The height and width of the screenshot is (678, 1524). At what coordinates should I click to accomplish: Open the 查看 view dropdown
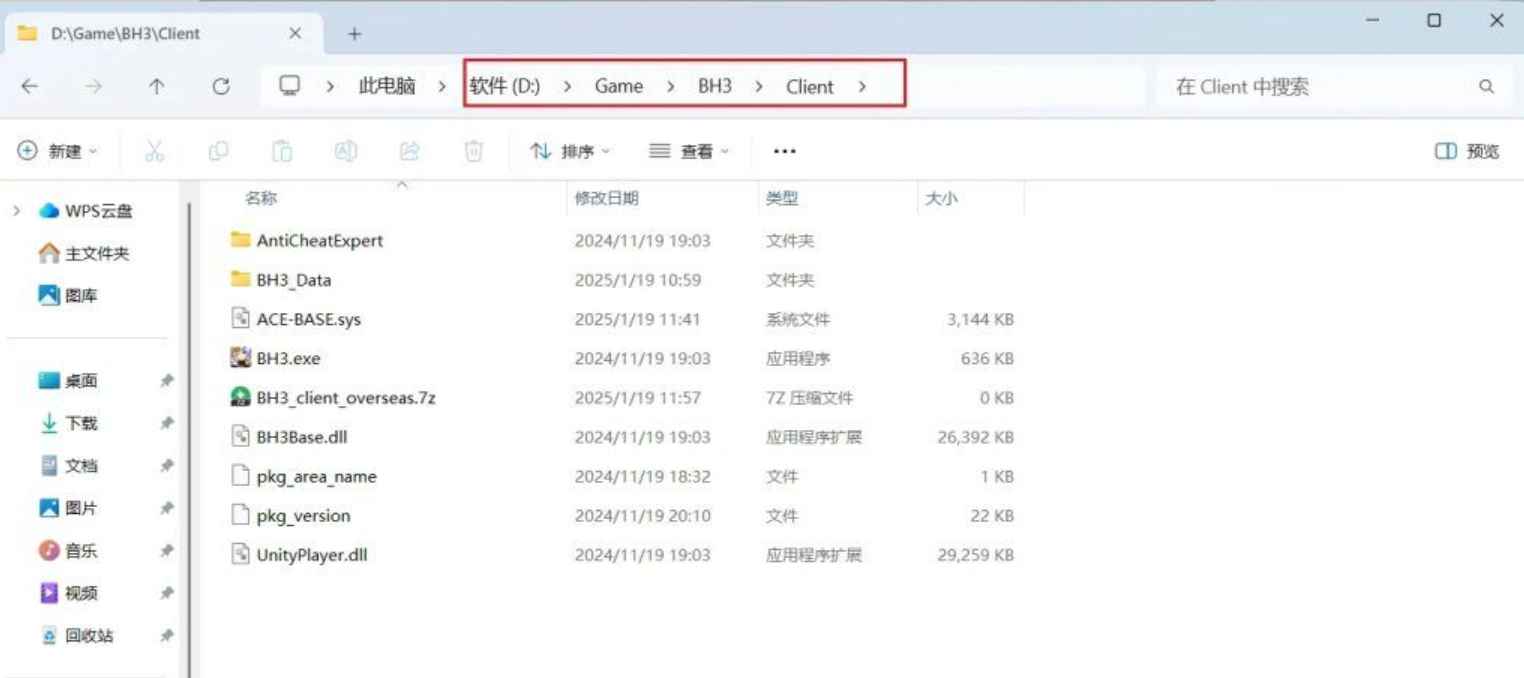pyautogui.click(x=687, y=150)
